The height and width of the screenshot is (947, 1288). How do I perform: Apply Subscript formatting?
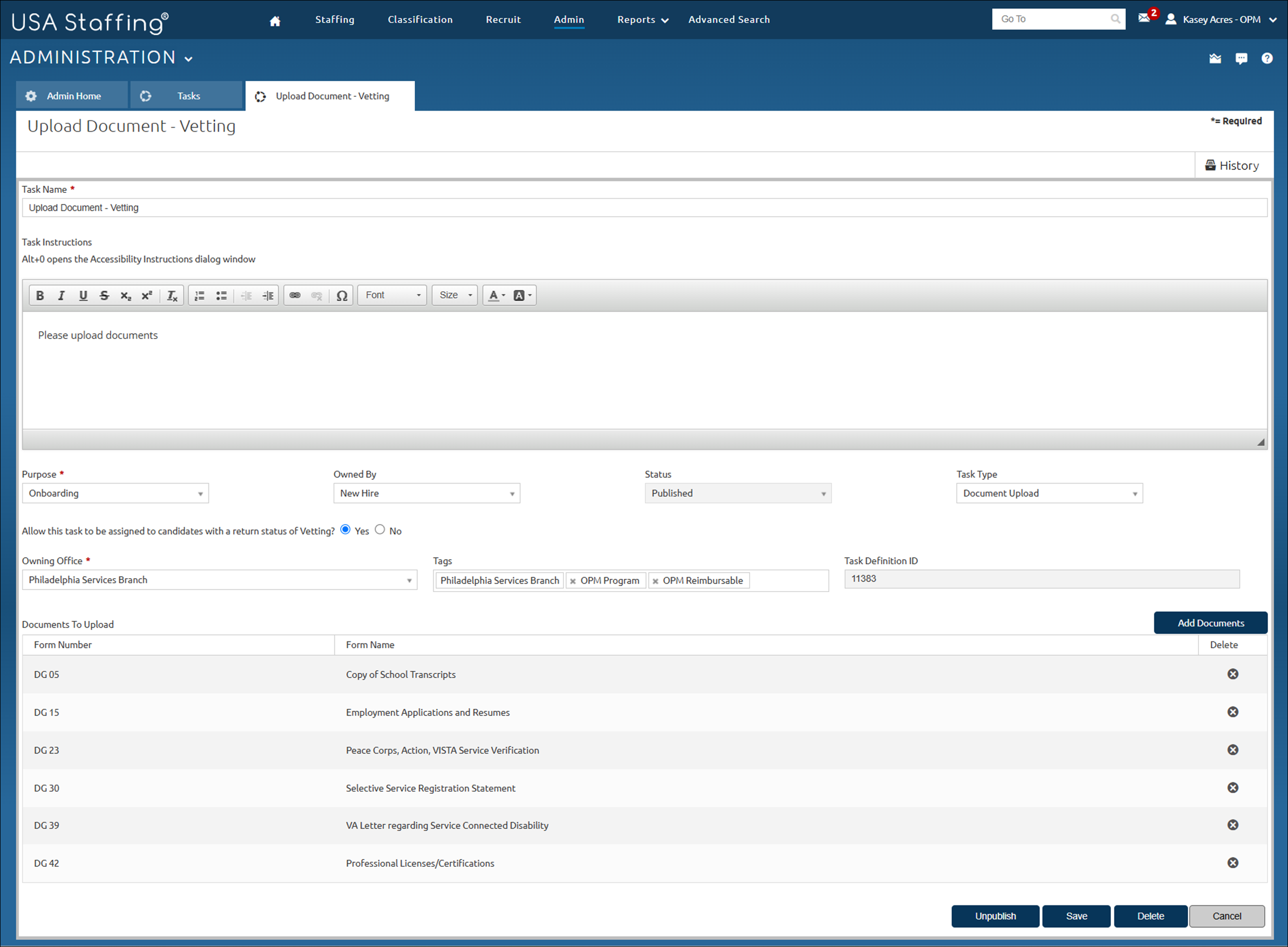126,295
